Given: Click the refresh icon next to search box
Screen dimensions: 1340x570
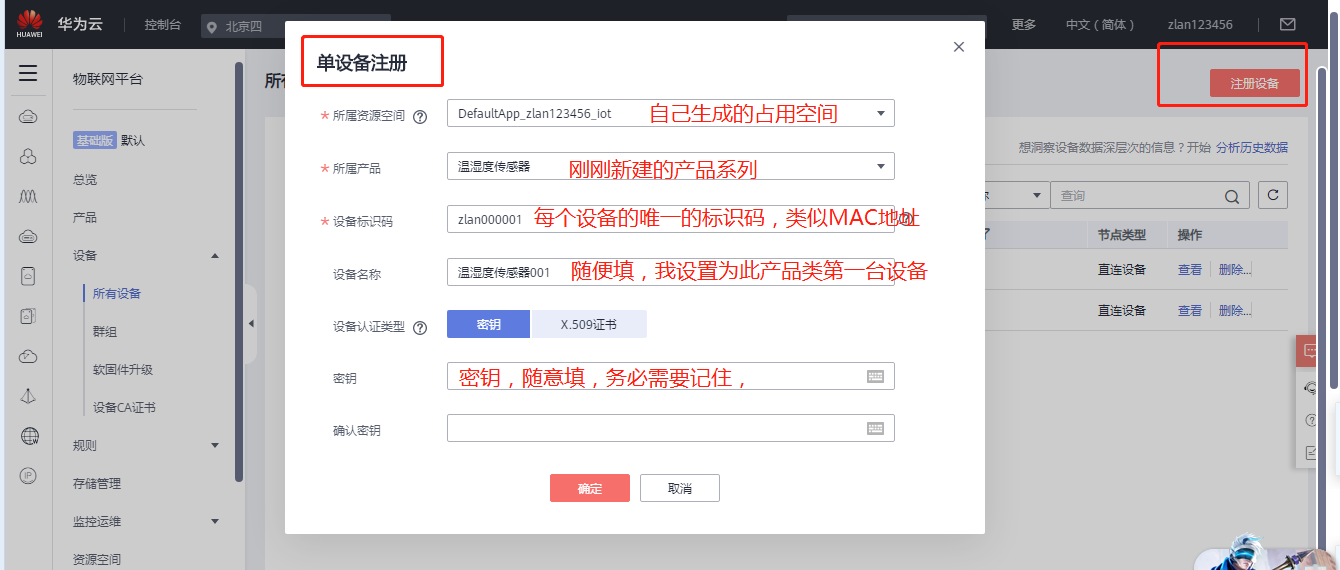Looking at the screenshot, I should coord(1272,195).
